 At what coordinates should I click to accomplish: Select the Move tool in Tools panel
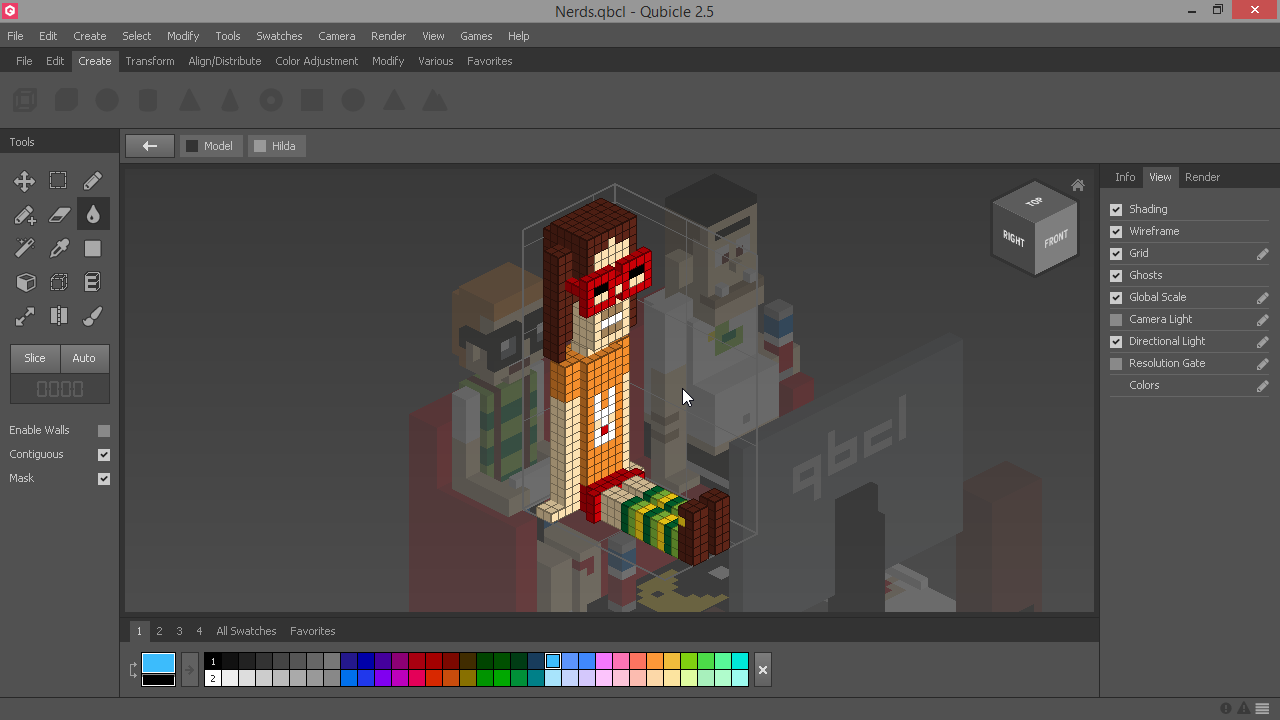pos(25,181)
